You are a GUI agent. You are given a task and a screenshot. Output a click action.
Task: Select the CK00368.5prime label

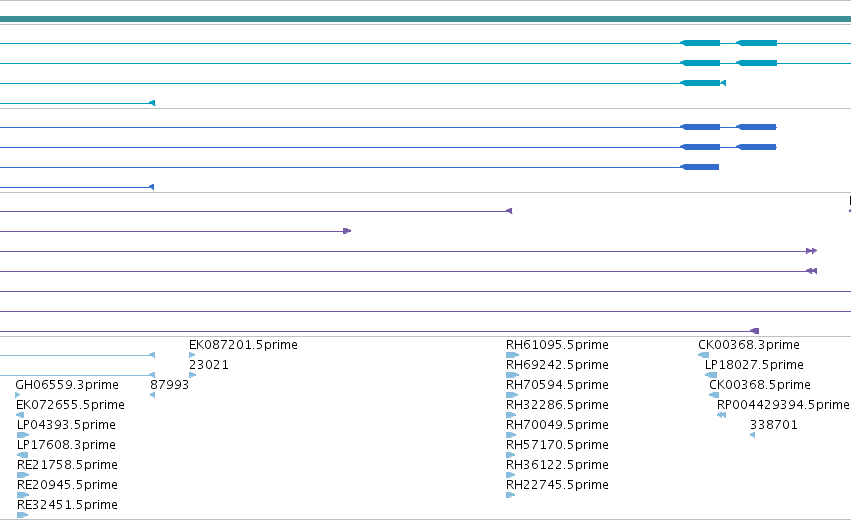[760, 385]
